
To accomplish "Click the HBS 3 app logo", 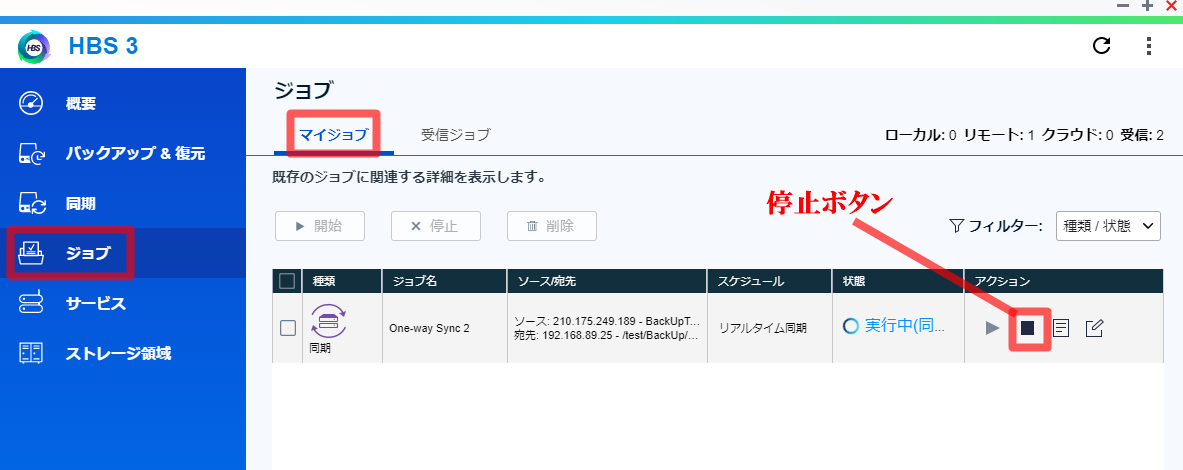I will 34,47.
